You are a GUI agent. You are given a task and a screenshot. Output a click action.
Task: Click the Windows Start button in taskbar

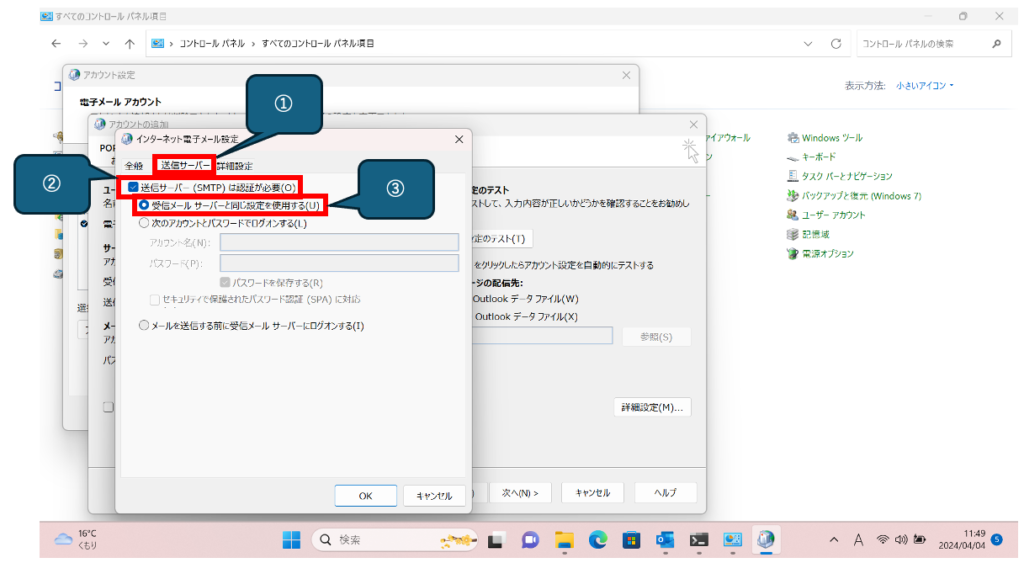click(291, 540)
